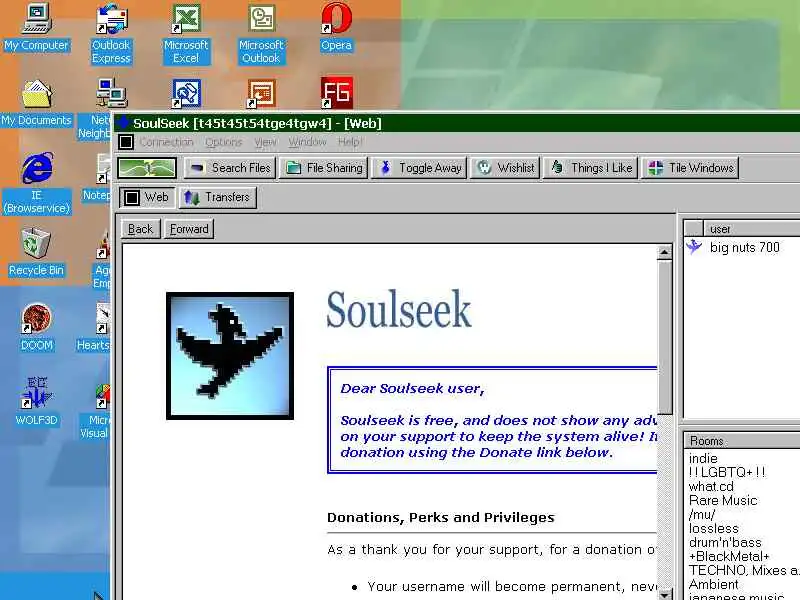The height and width of the screenshot is (600, 800).
Task: Open the Wishlist
Action: [505, 168]
